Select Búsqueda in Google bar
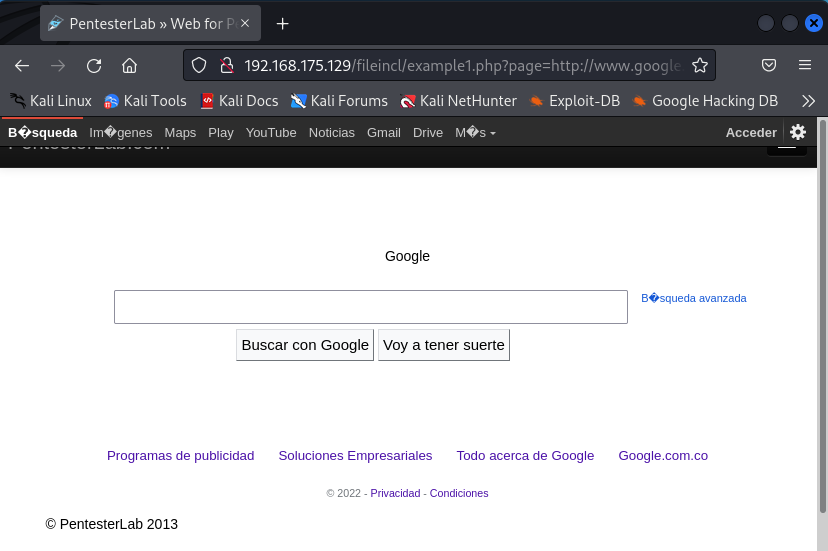 coord(43,133)
